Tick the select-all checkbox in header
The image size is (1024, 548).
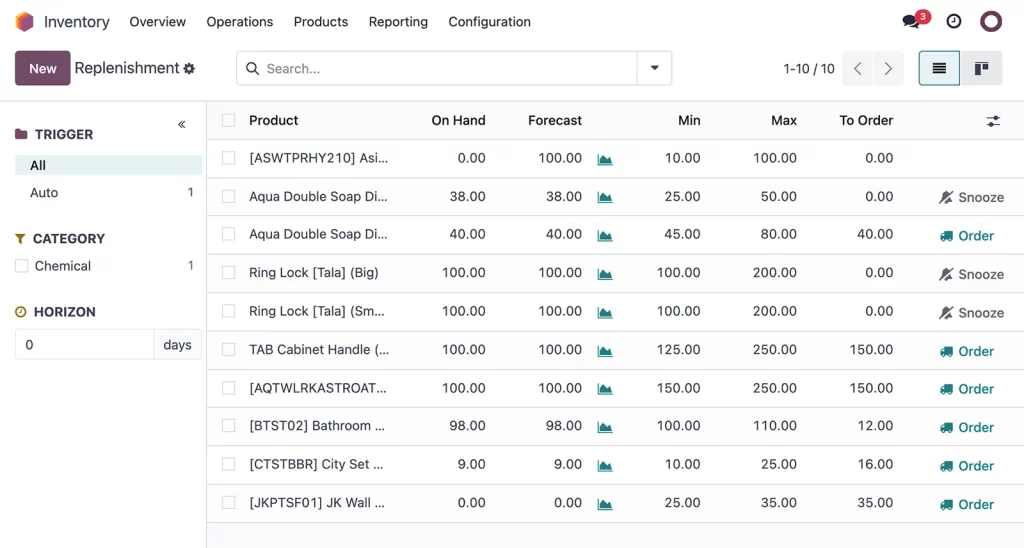coord(229,120)
